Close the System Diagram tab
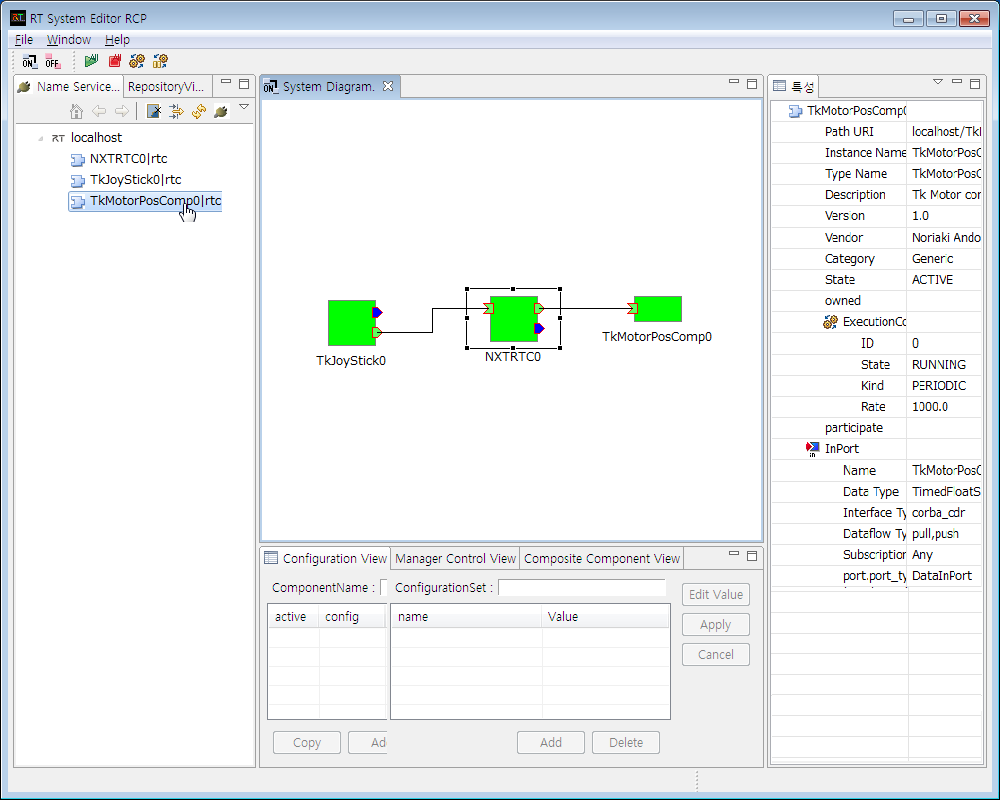The width and height of the screenshot is (1000, 800). 388,86
